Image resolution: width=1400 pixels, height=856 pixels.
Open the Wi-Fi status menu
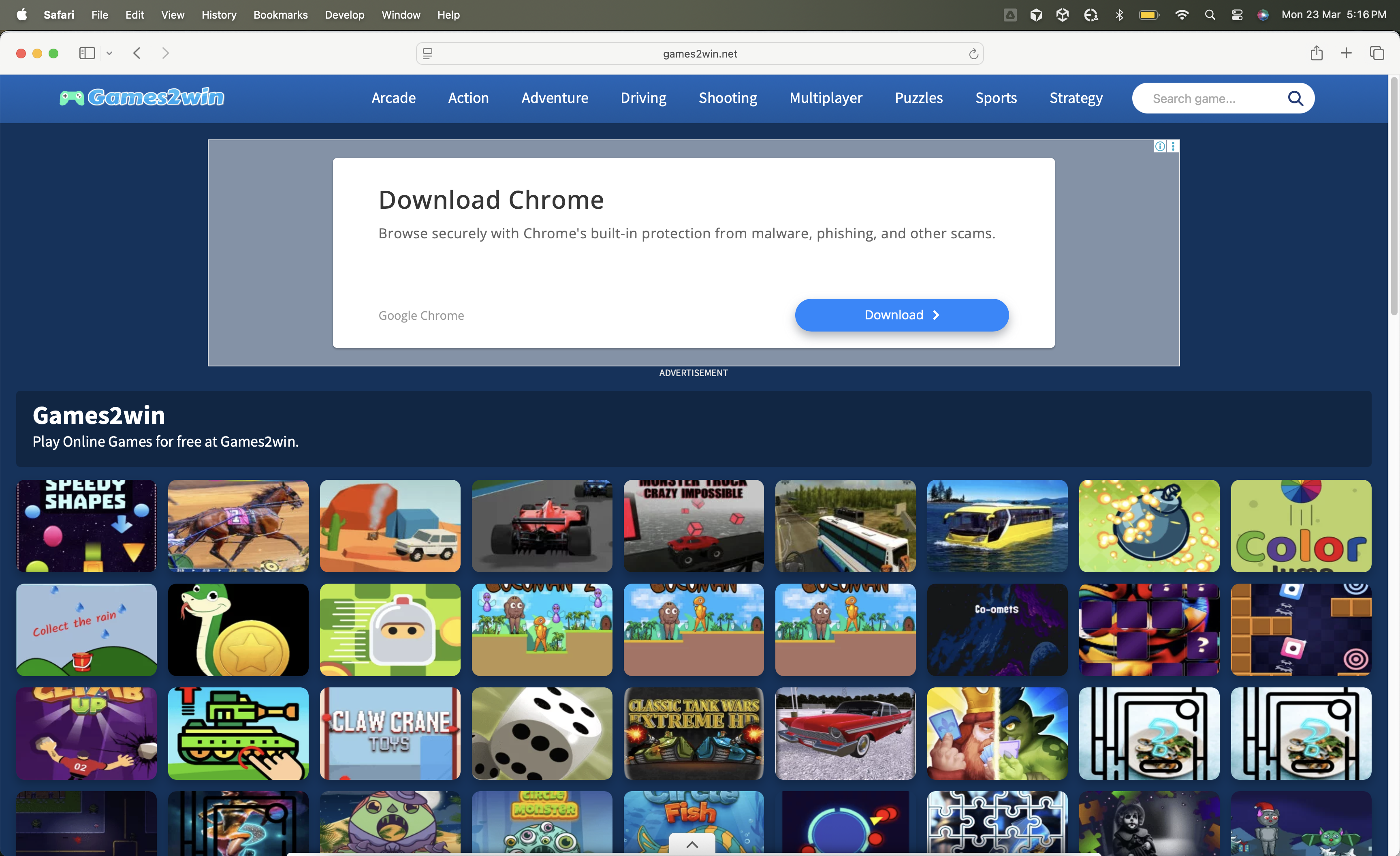pyautogui.click(x=1181, y=15)
